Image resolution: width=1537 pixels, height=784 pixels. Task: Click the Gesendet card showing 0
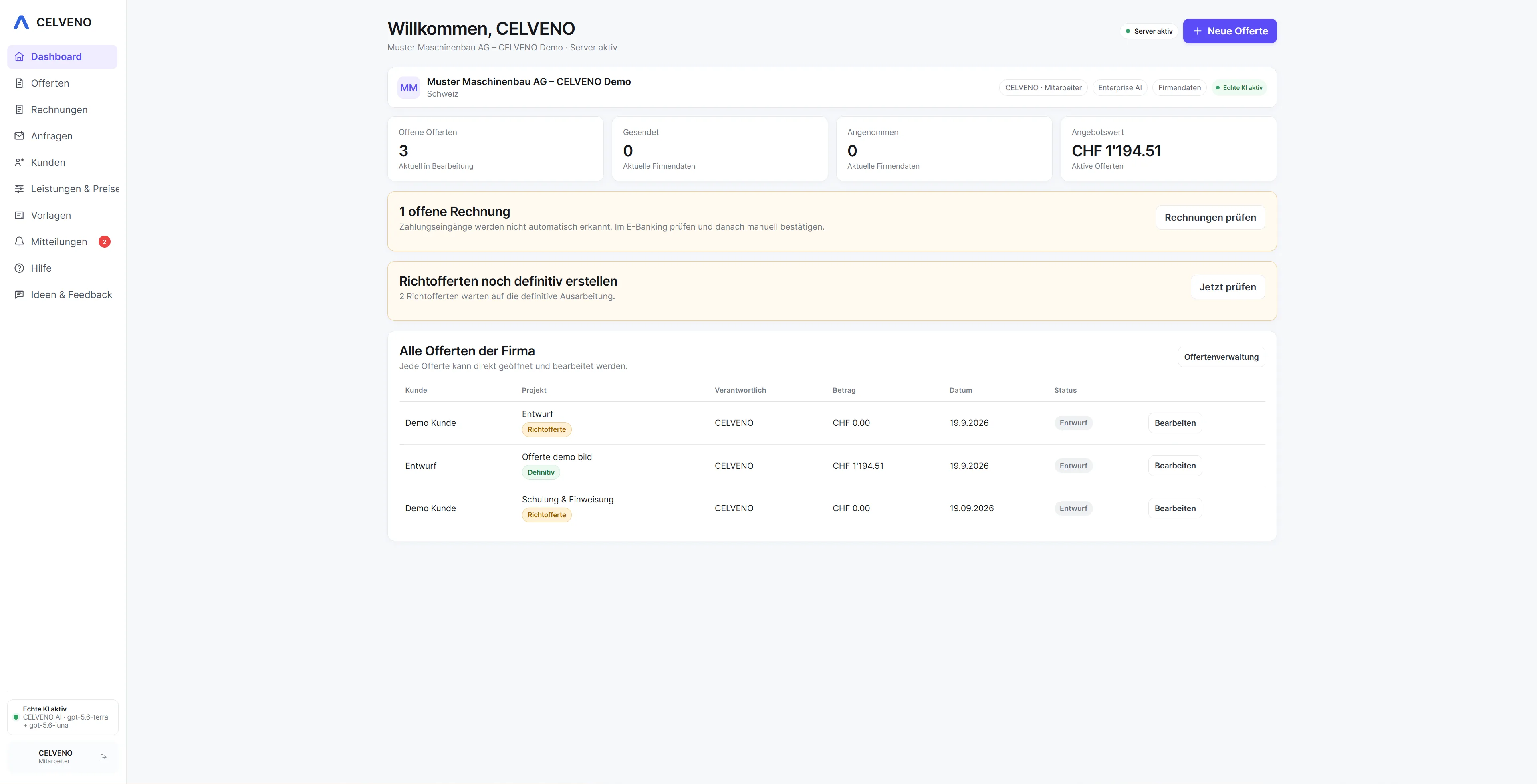[x=720, y=149]
